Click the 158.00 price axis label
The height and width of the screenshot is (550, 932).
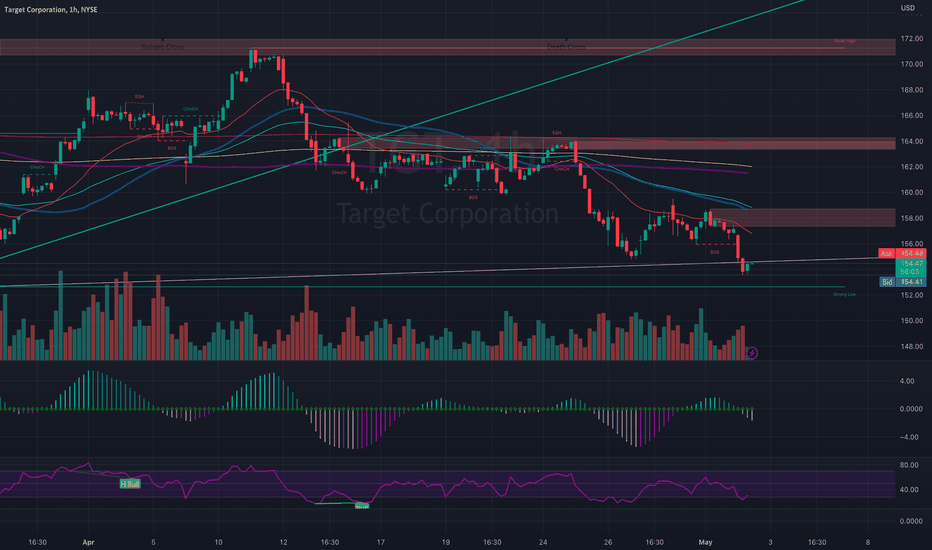pyautogui.click(x=912, y=218)
